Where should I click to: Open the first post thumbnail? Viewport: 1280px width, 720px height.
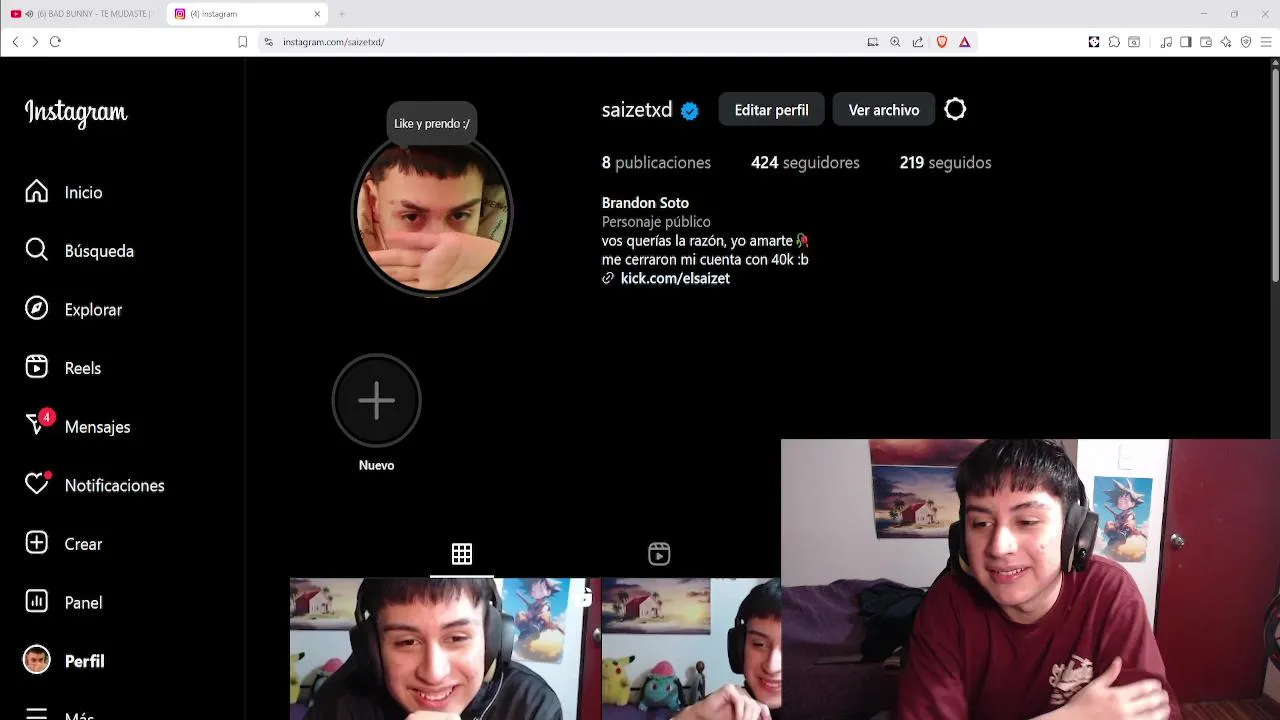click(445, 649)
